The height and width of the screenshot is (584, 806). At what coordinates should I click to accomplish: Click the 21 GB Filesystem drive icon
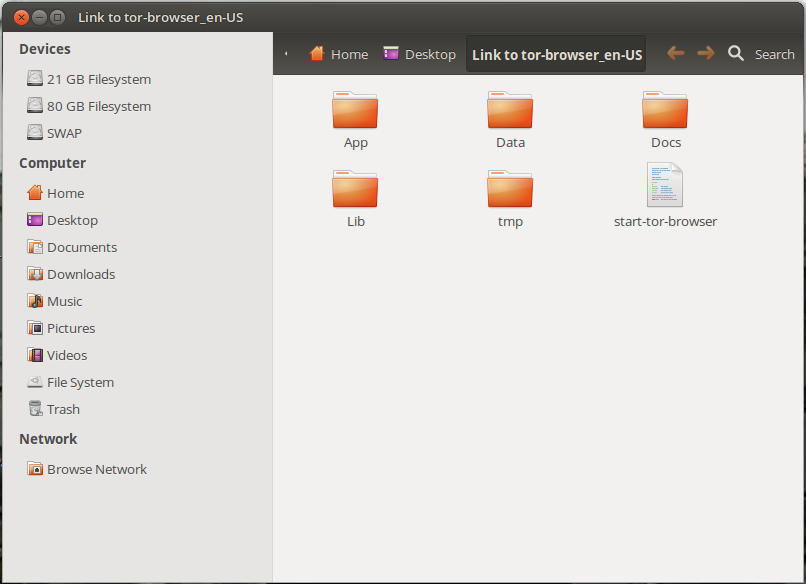click(34, 79)
